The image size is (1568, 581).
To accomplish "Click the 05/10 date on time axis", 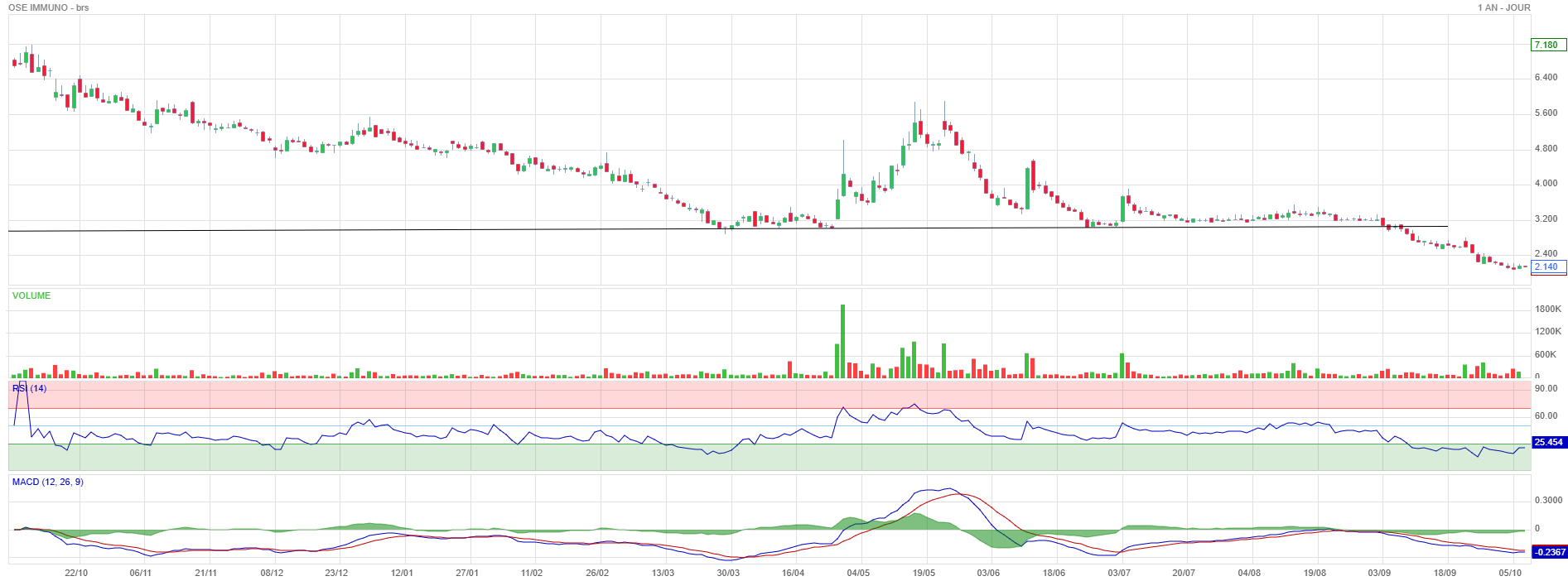I will [x=1510, y=573].
